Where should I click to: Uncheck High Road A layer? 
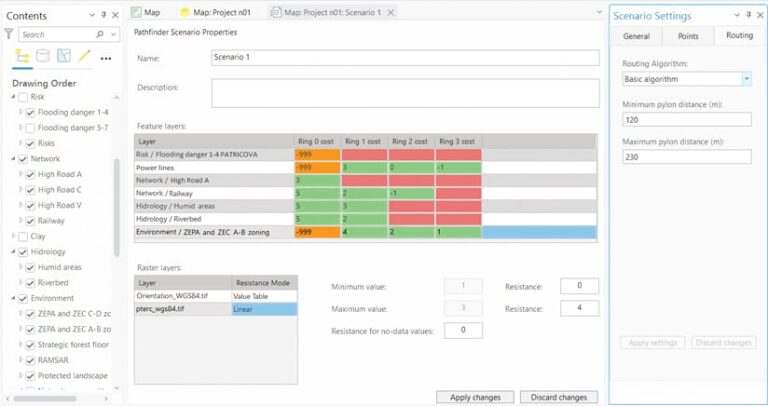pyautogui.click(x=30, y=174)
